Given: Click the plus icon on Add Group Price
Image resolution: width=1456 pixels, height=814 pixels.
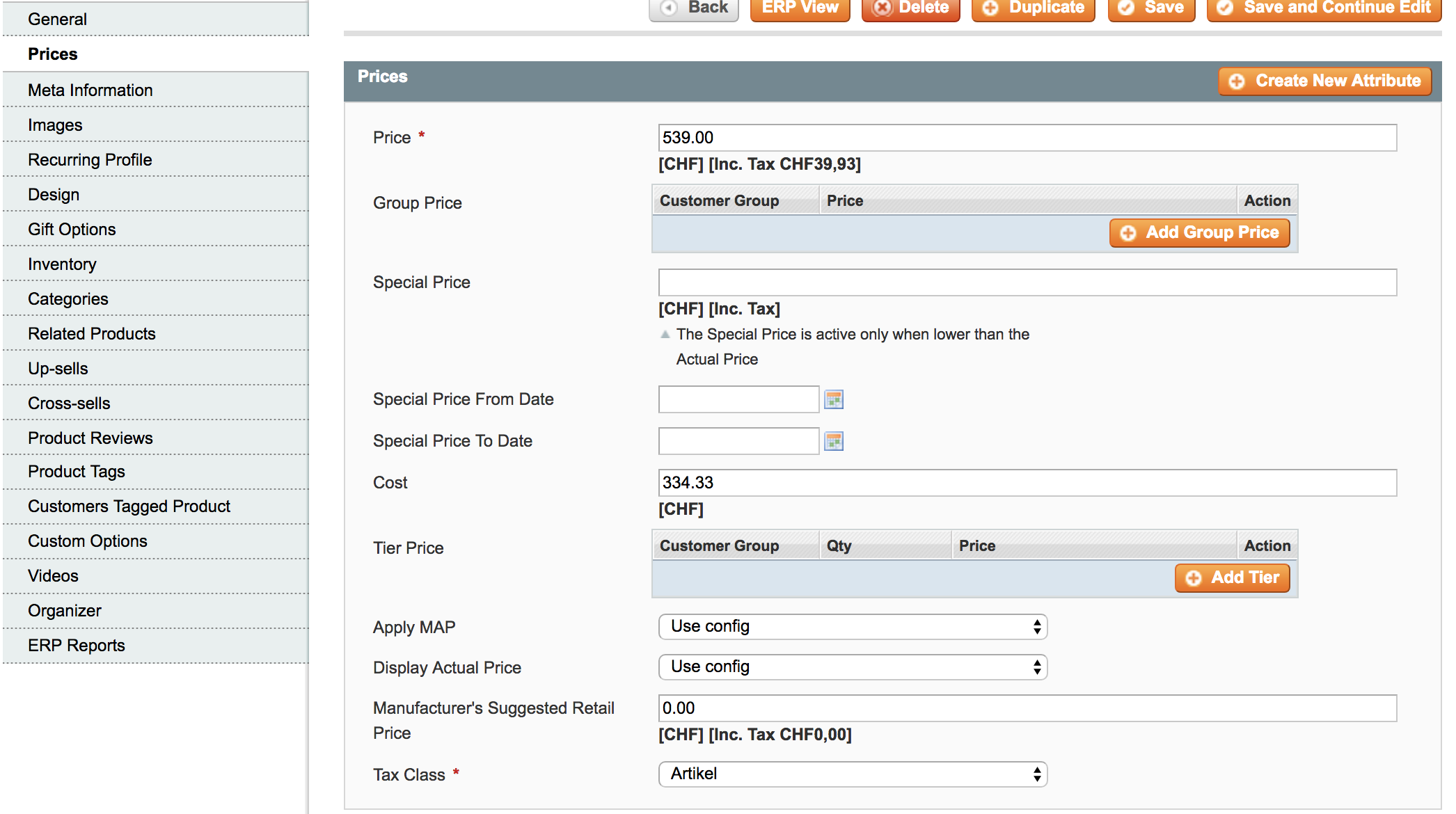Looking at the screenshot, I should coord(1127,233).
